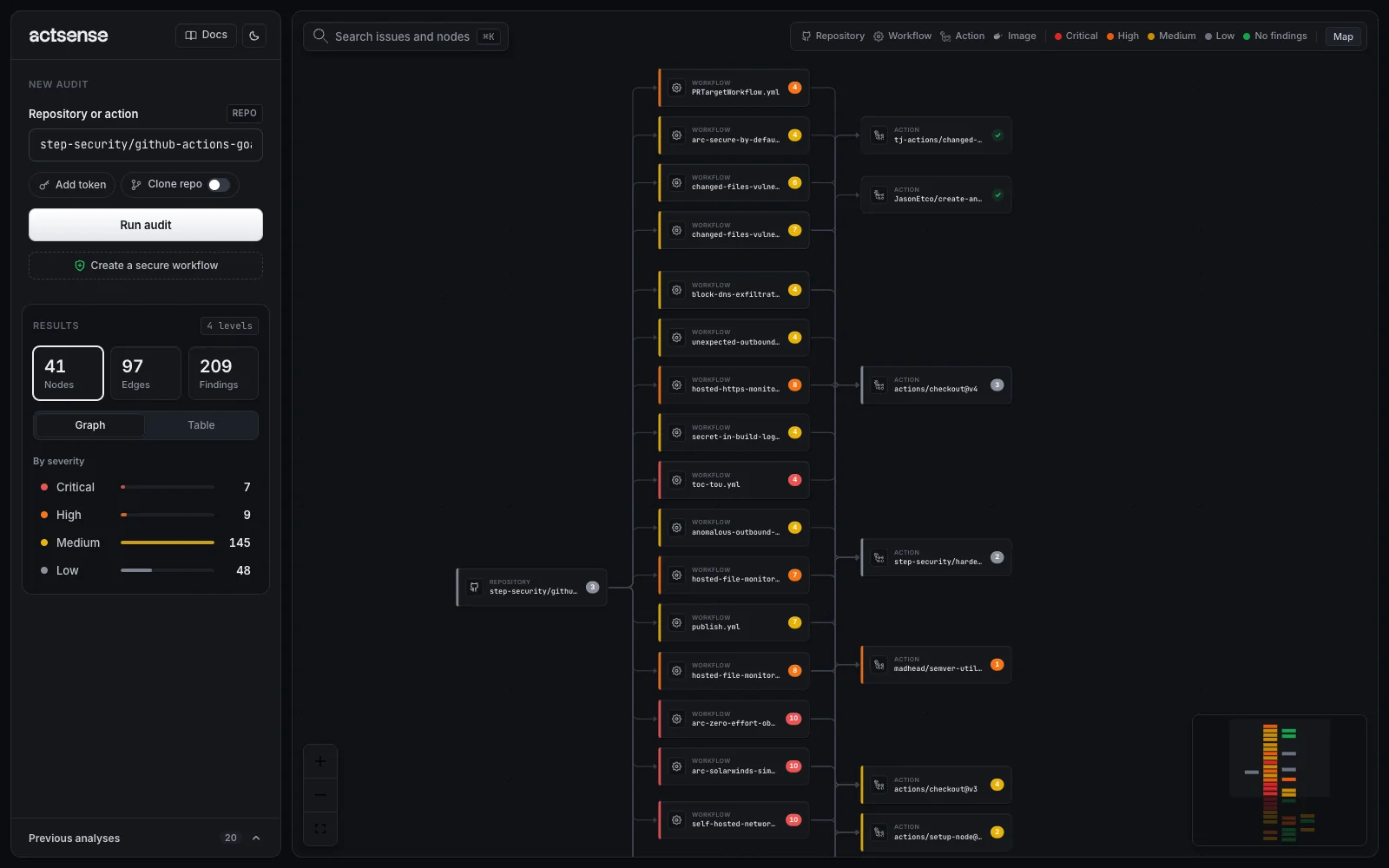Click REPO type badge
The width and height of the screenshot is (1389, 868).
point(244,114)
